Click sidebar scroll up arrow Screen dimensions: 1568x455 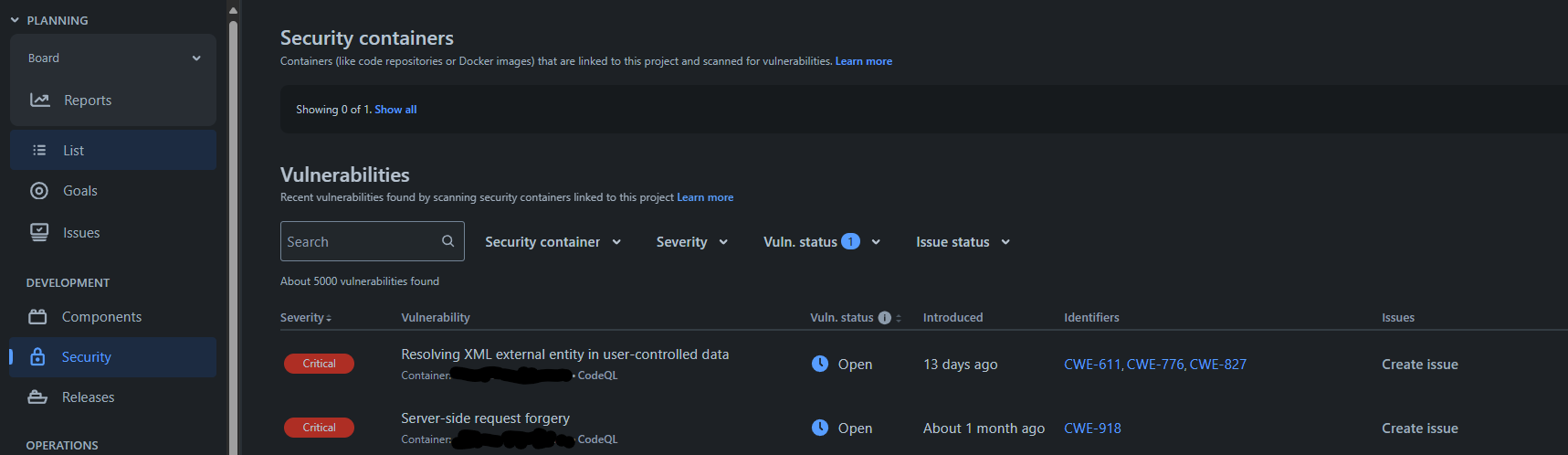point(233,10)
